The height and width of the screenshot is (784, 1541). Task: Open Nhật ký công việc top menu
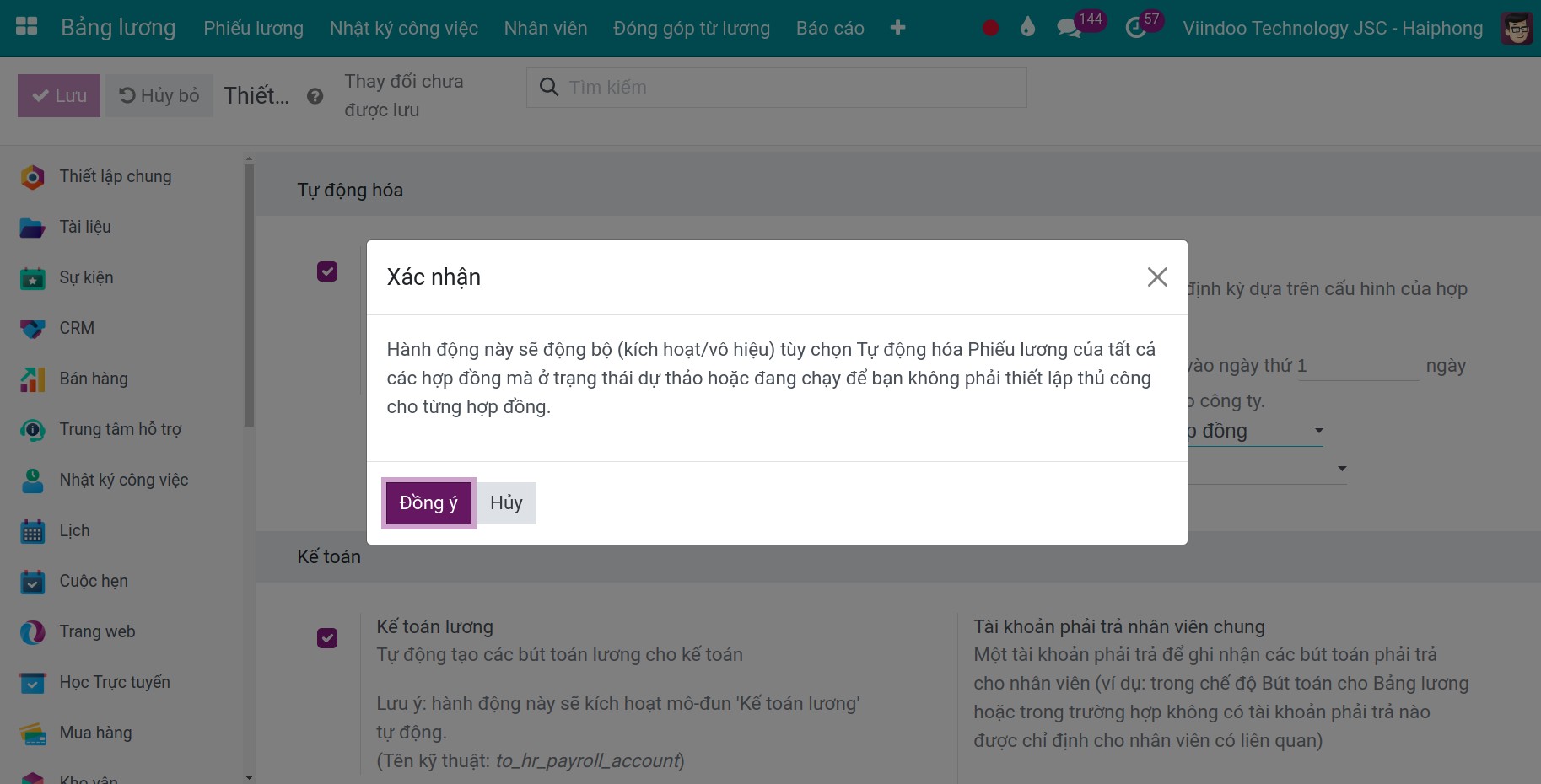pos(404,28)
